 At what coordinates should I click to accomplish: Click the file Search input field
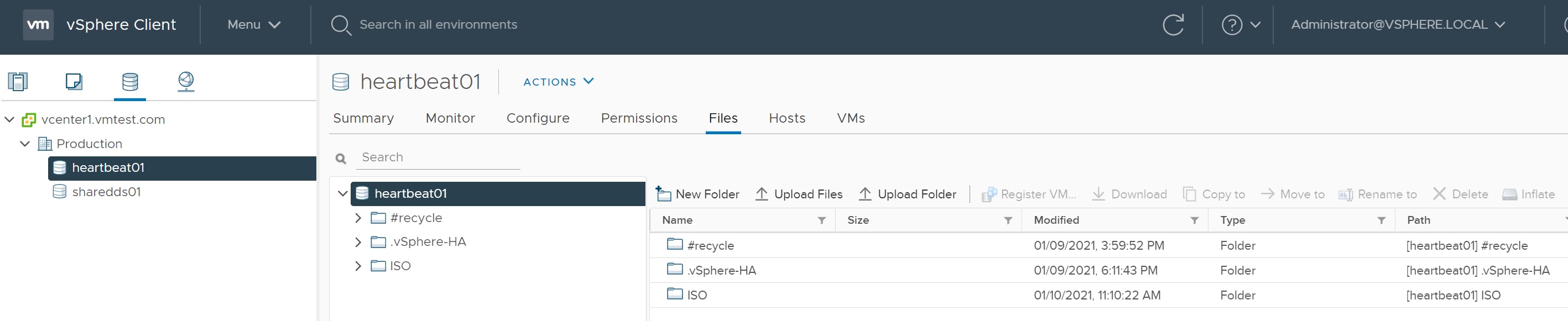(x=437, y=157)
